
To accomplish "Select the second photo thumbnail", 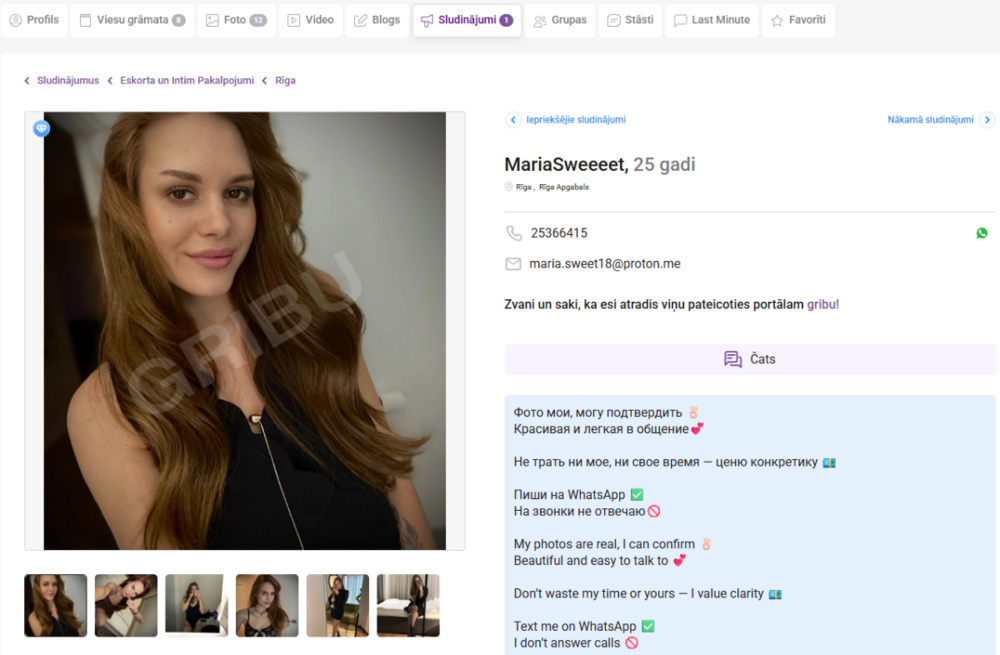I will click(126, 605).
